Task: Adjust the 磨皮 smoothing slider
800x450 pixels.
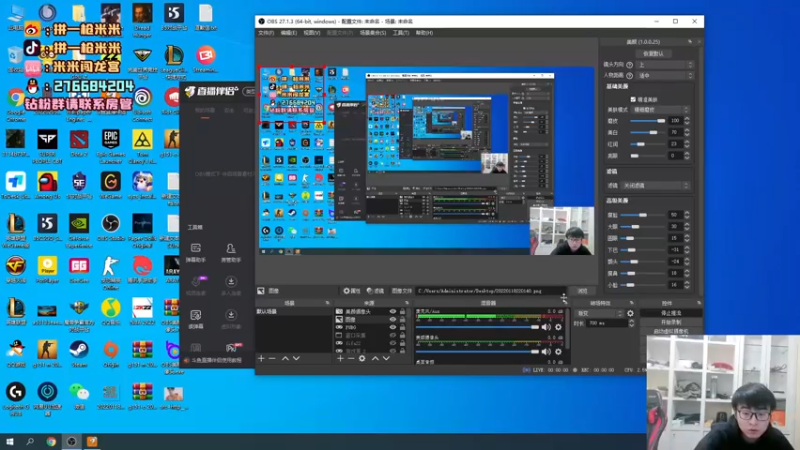Action: [x=648, y=121]
